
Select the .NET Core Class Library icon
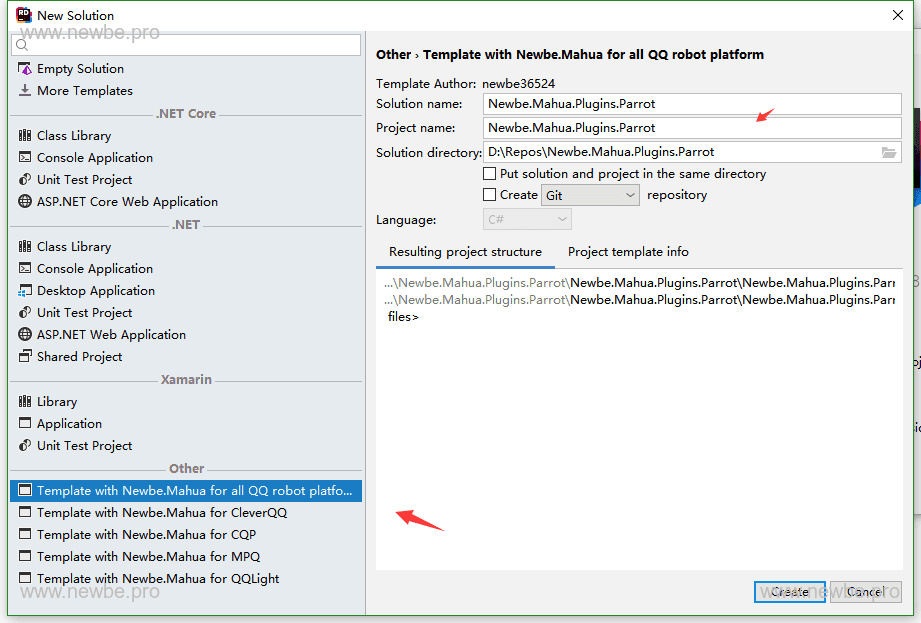coord(25,136)
